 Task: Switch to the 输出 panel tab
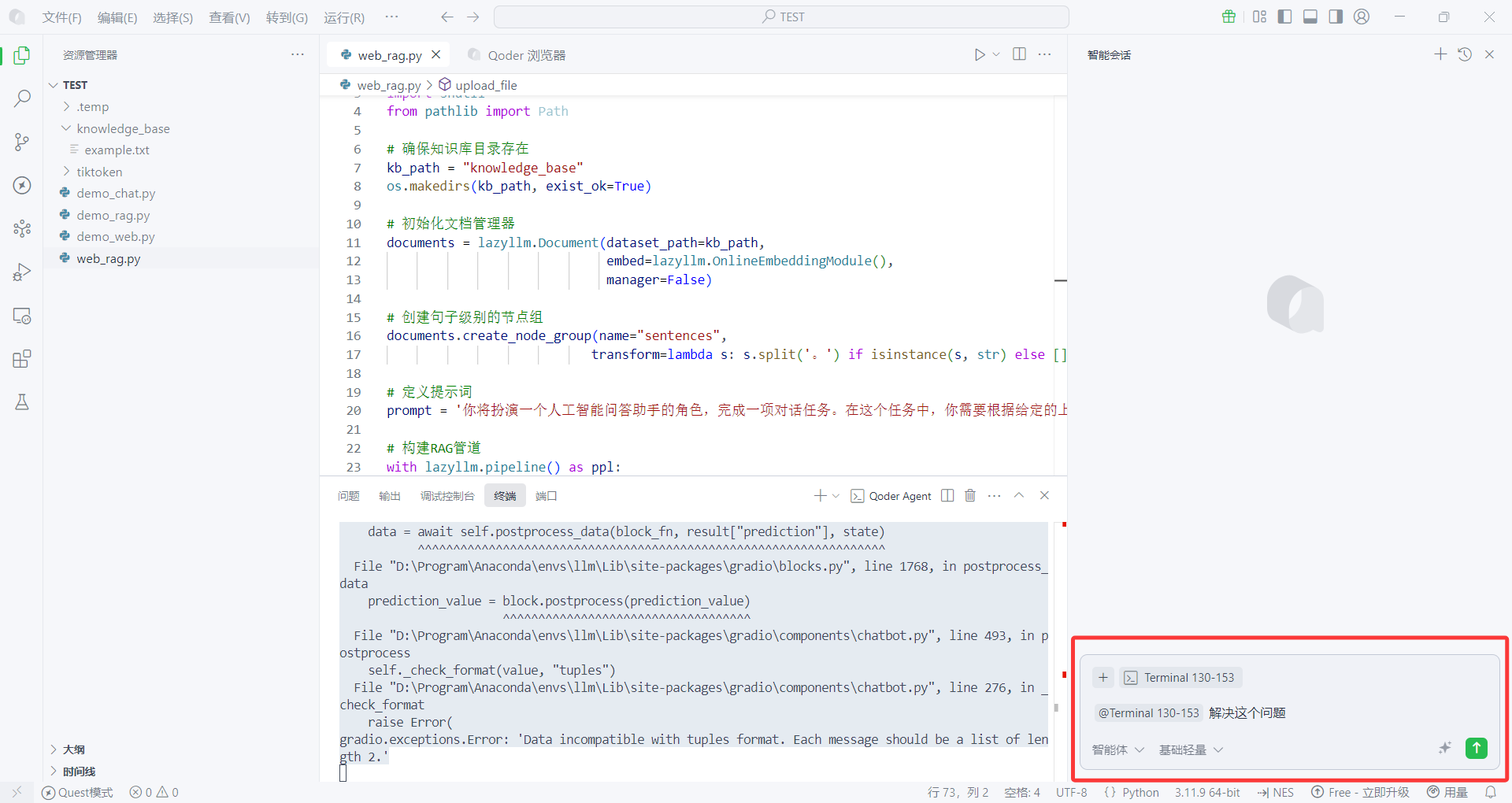(389, 496)
